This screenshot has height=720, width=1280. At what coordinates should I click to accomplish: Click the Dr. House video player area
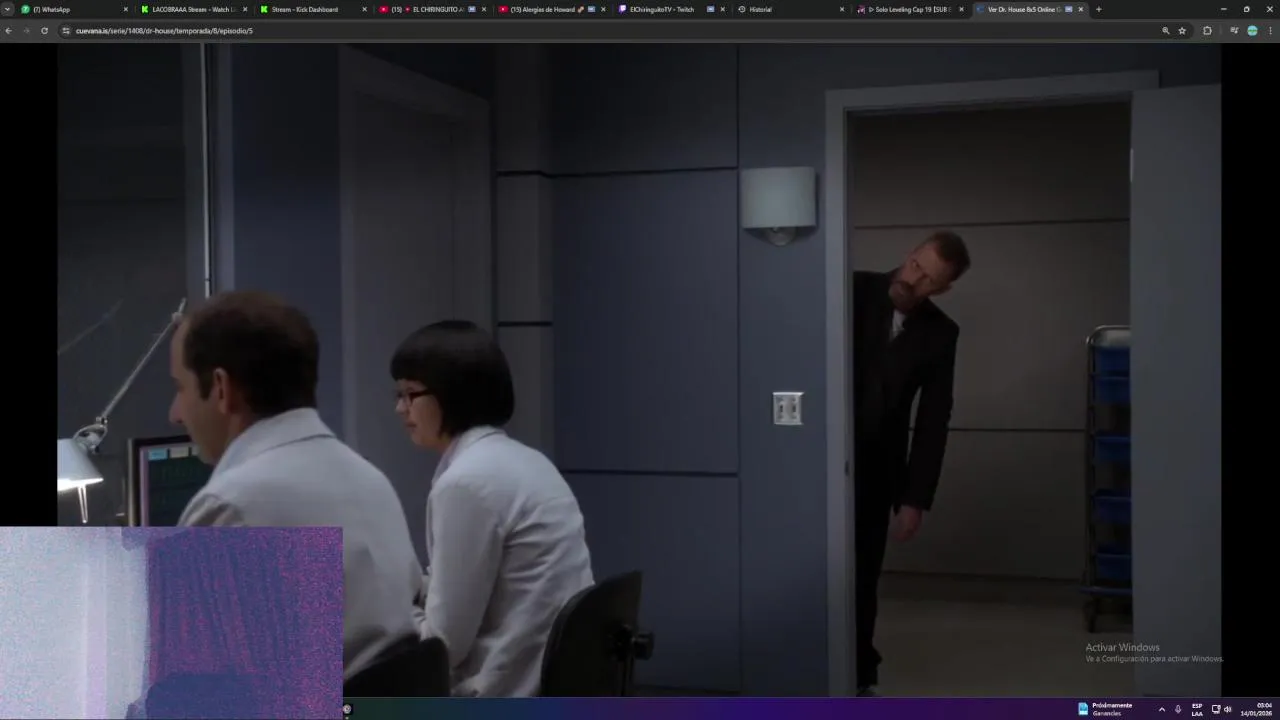639,370
